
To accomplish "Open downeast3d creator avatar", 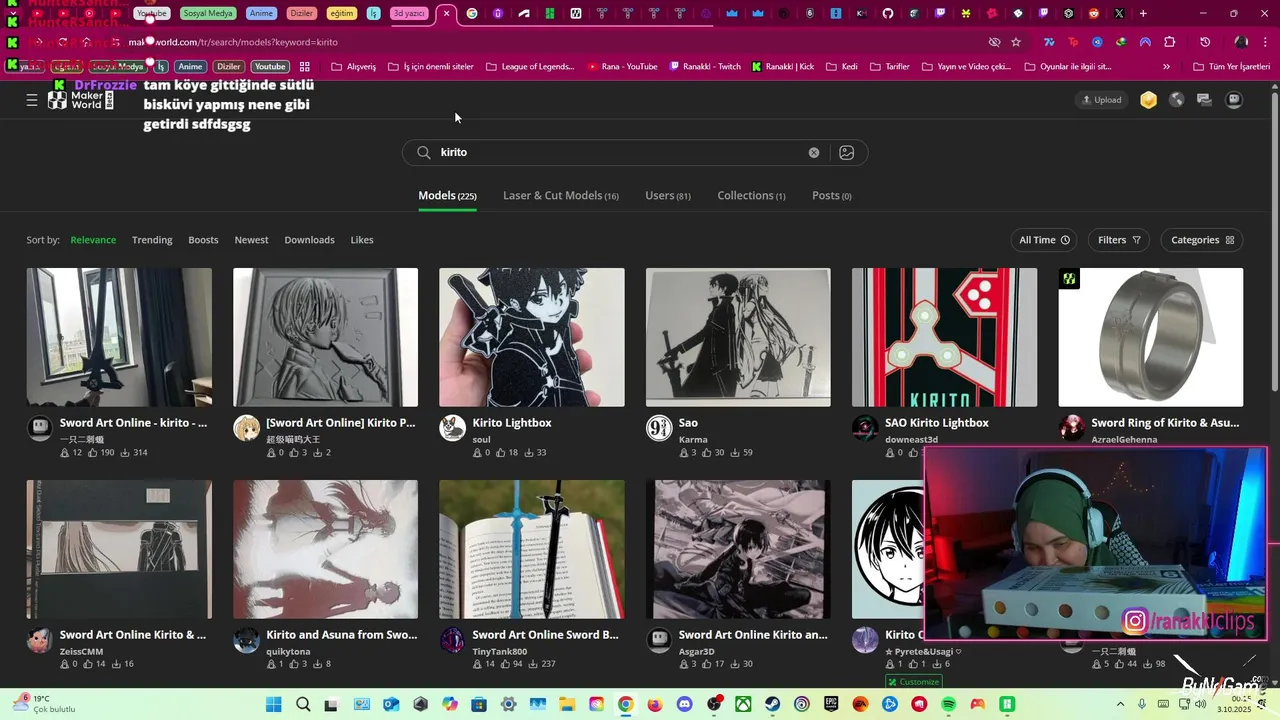I will 865,428.
